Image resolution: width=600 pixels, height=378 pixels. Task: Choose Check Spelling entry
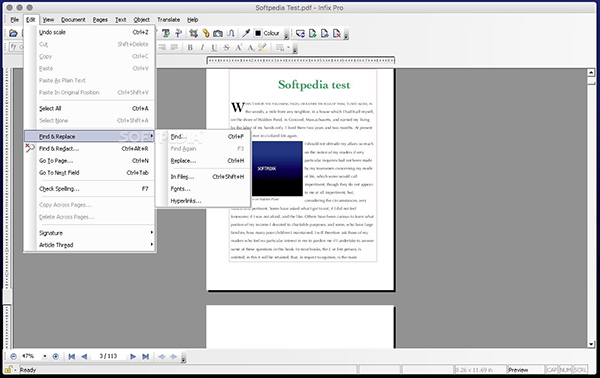click(x=90, y=189)
